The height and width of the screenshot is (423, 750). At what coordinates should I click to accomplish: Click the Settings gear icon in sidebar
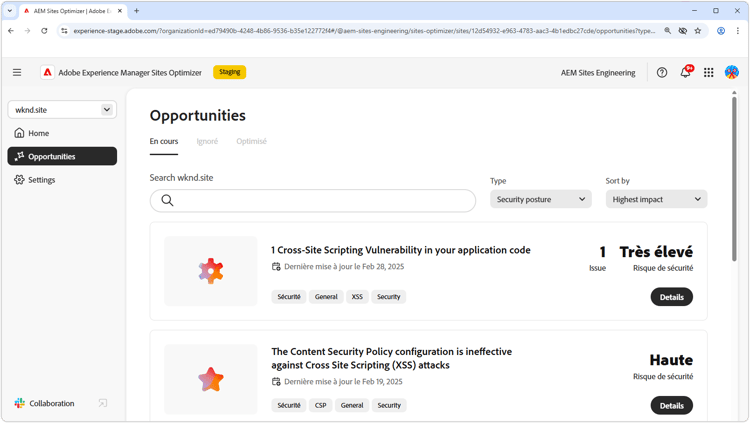tap(19, 180)
